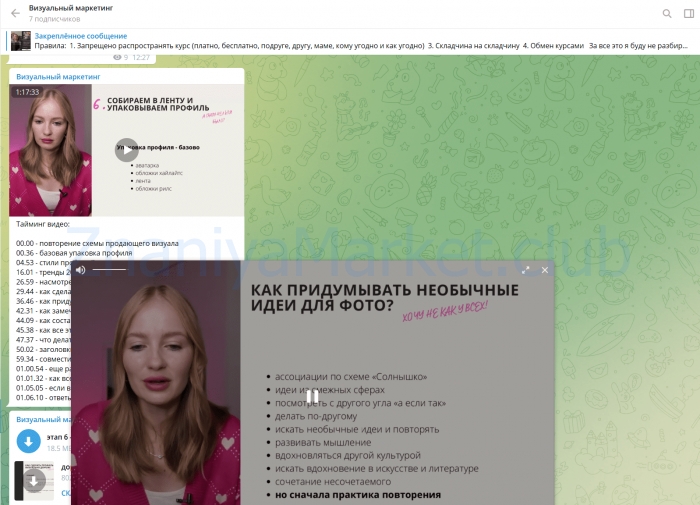Screen dimensions: 700x505
Task: Click the '01.06.10' timing line
Action: coord(43,398)
